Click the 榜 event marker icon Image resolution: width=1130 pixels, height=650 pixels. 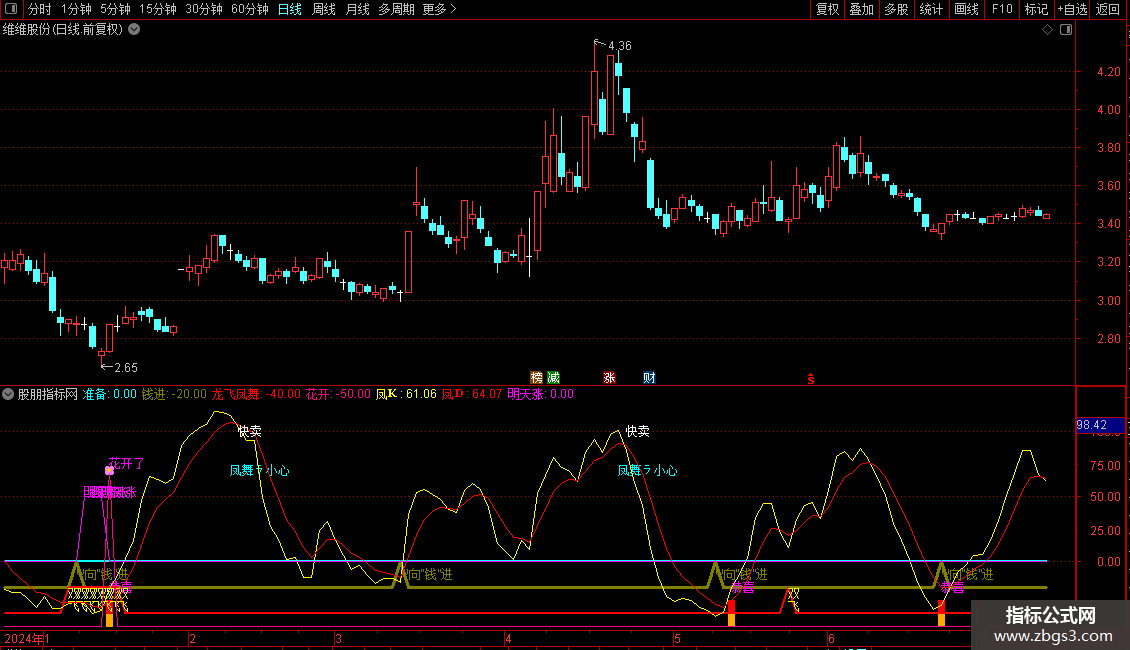(536, 378)
